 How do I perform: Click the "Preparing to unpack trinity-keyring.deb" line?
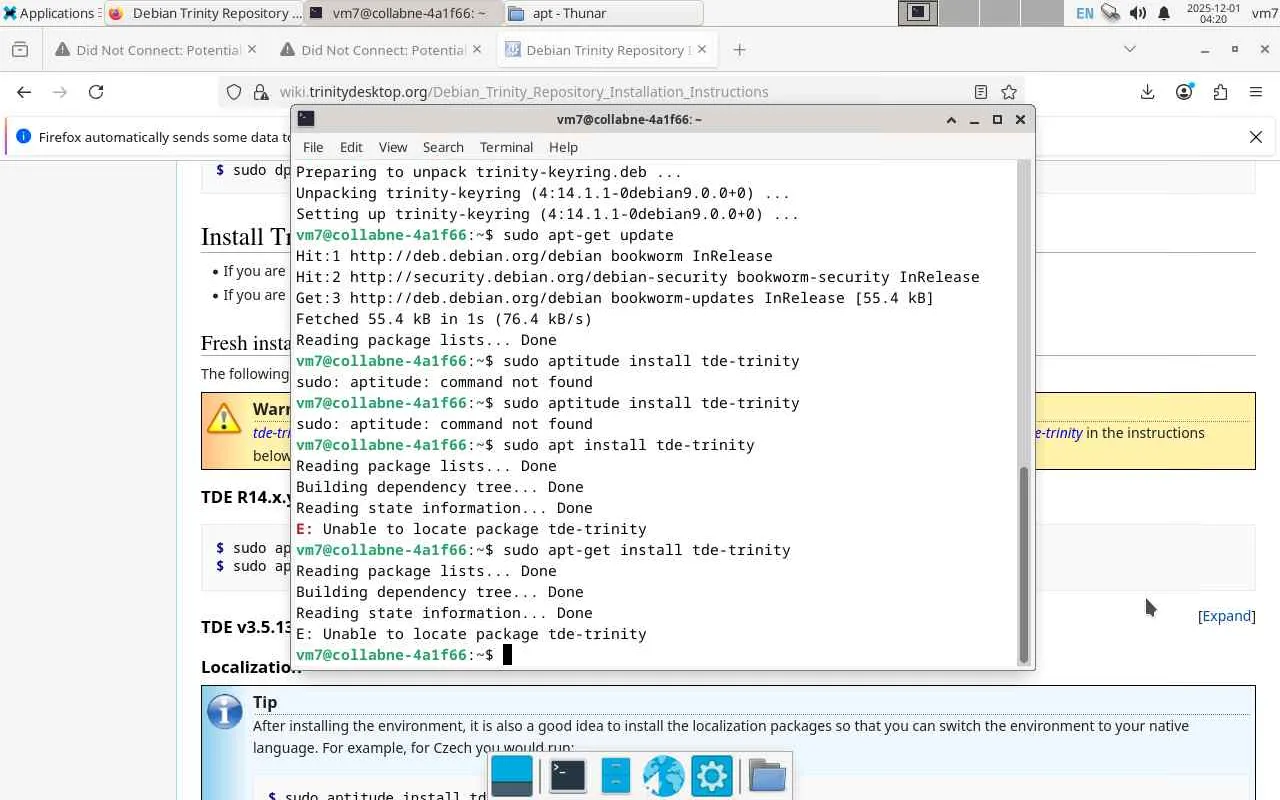coord(489,172)
